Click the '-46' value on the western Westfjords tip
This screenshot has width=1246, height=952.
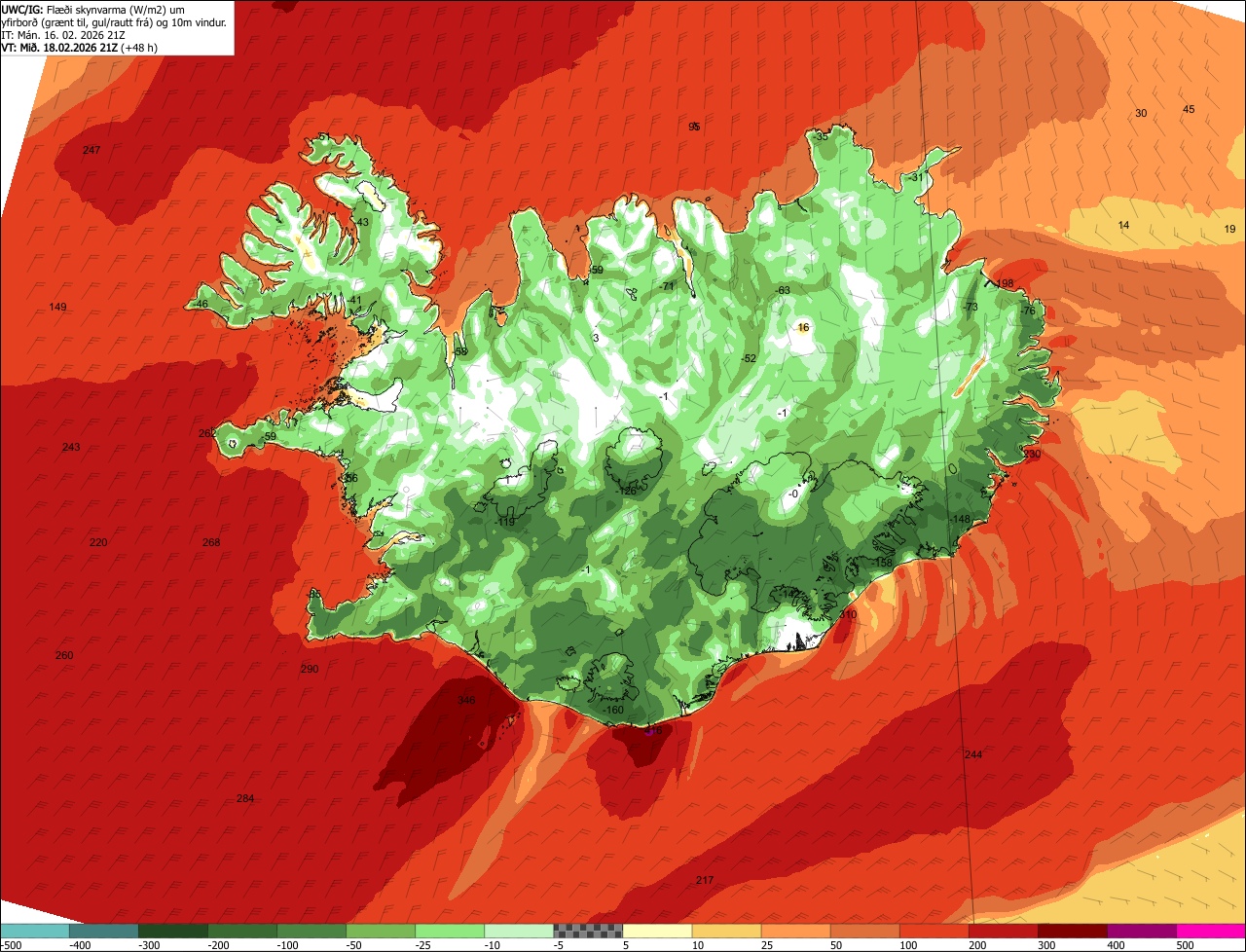(x=201, y=304)
